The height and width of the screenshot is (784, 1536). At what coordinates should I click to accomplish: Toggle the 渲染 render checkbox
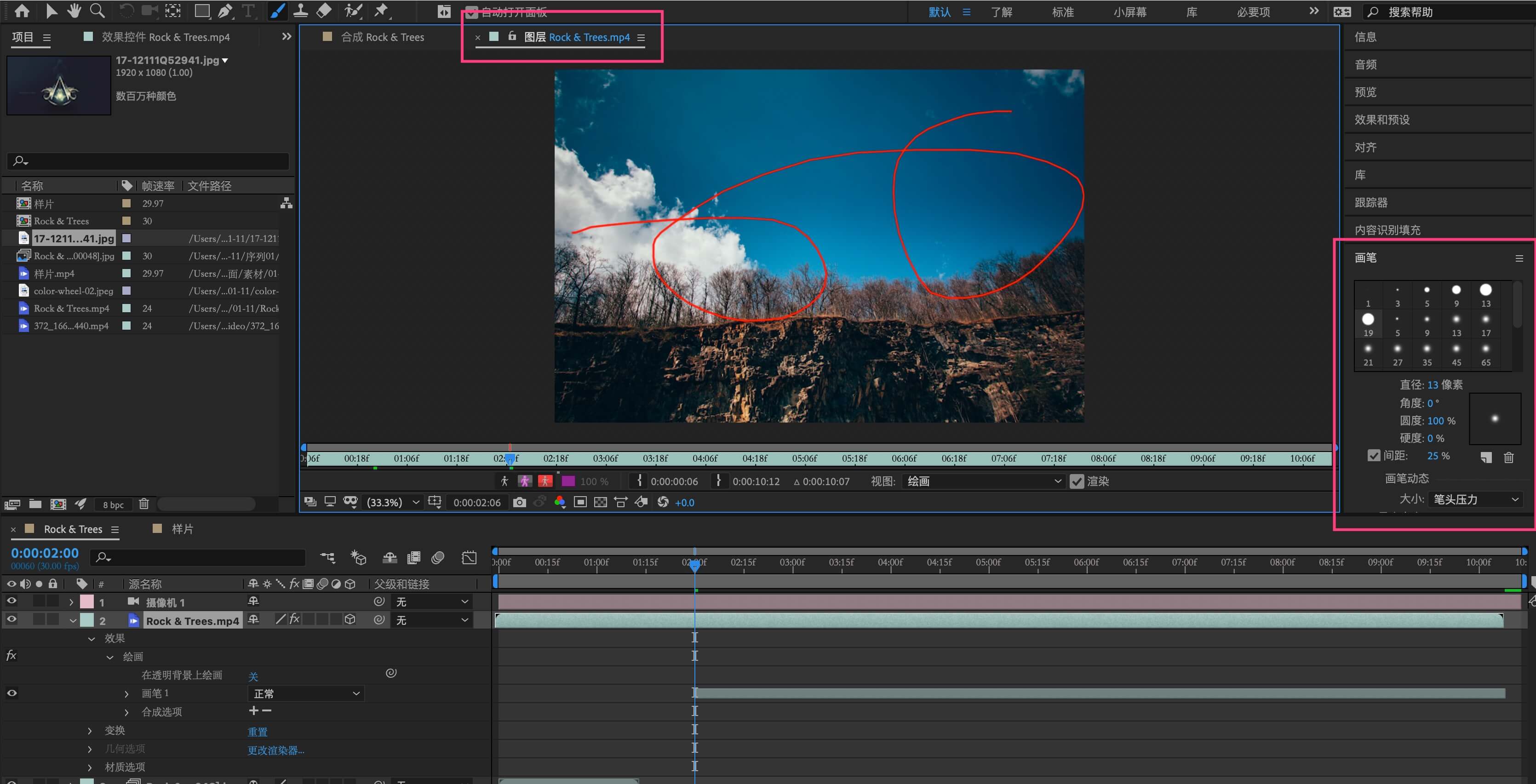pos(1076,481)
